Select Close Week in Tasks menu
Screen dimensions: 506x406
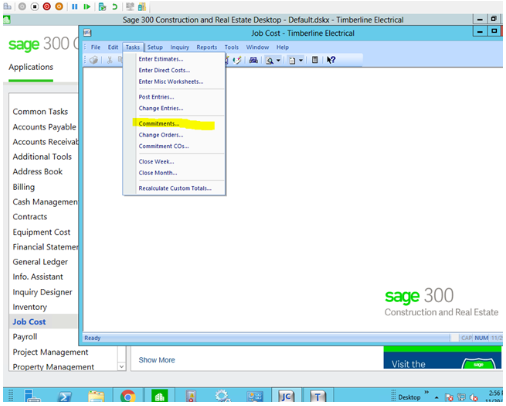click(x=156, y=162)
